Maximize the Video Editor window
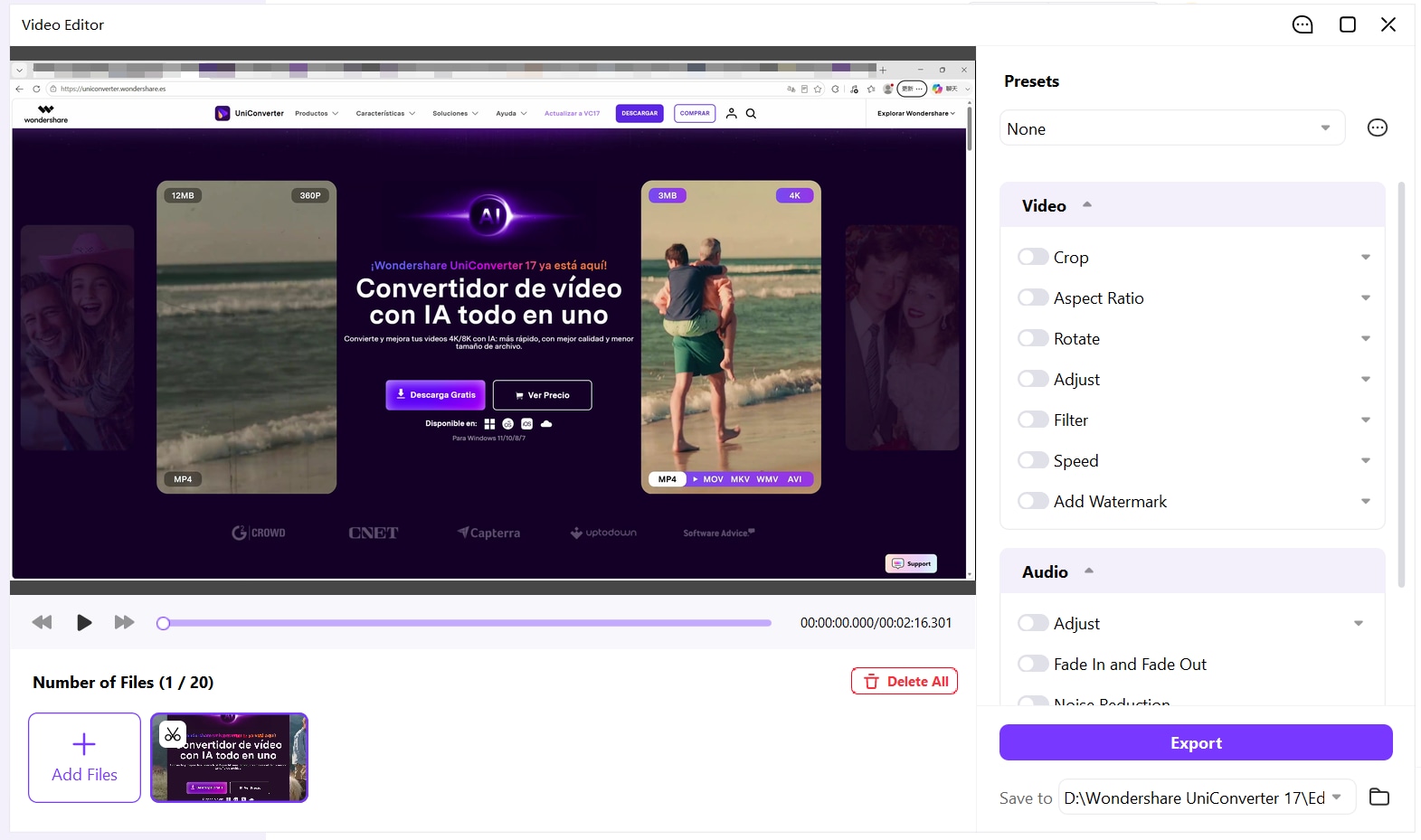Image resolution: width=1421 pixels, height=840 pixels. coord(1348,24)
